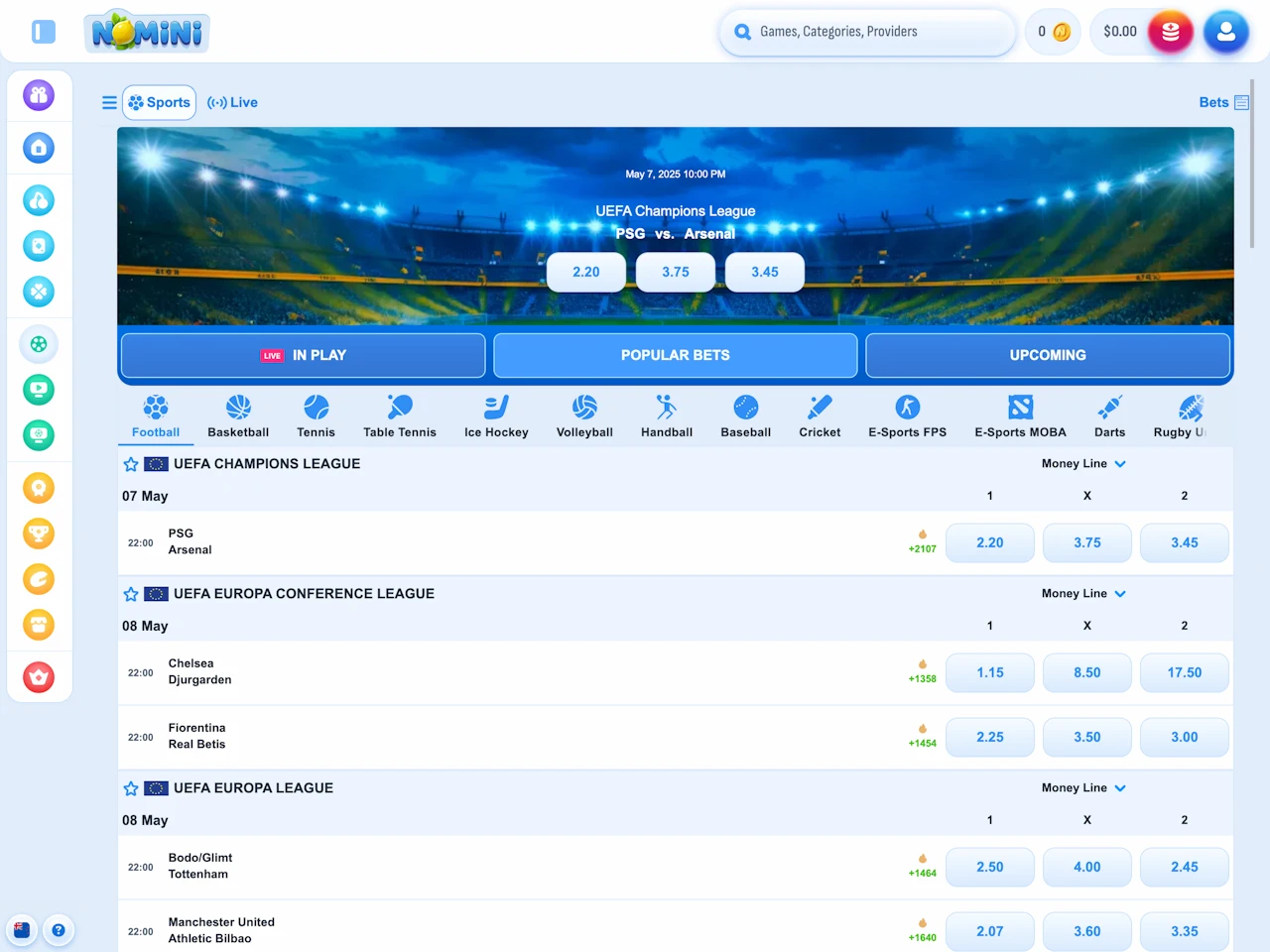Switch to the Sports view
Screen dimensions: 1270x952
(x=159, y=102)
